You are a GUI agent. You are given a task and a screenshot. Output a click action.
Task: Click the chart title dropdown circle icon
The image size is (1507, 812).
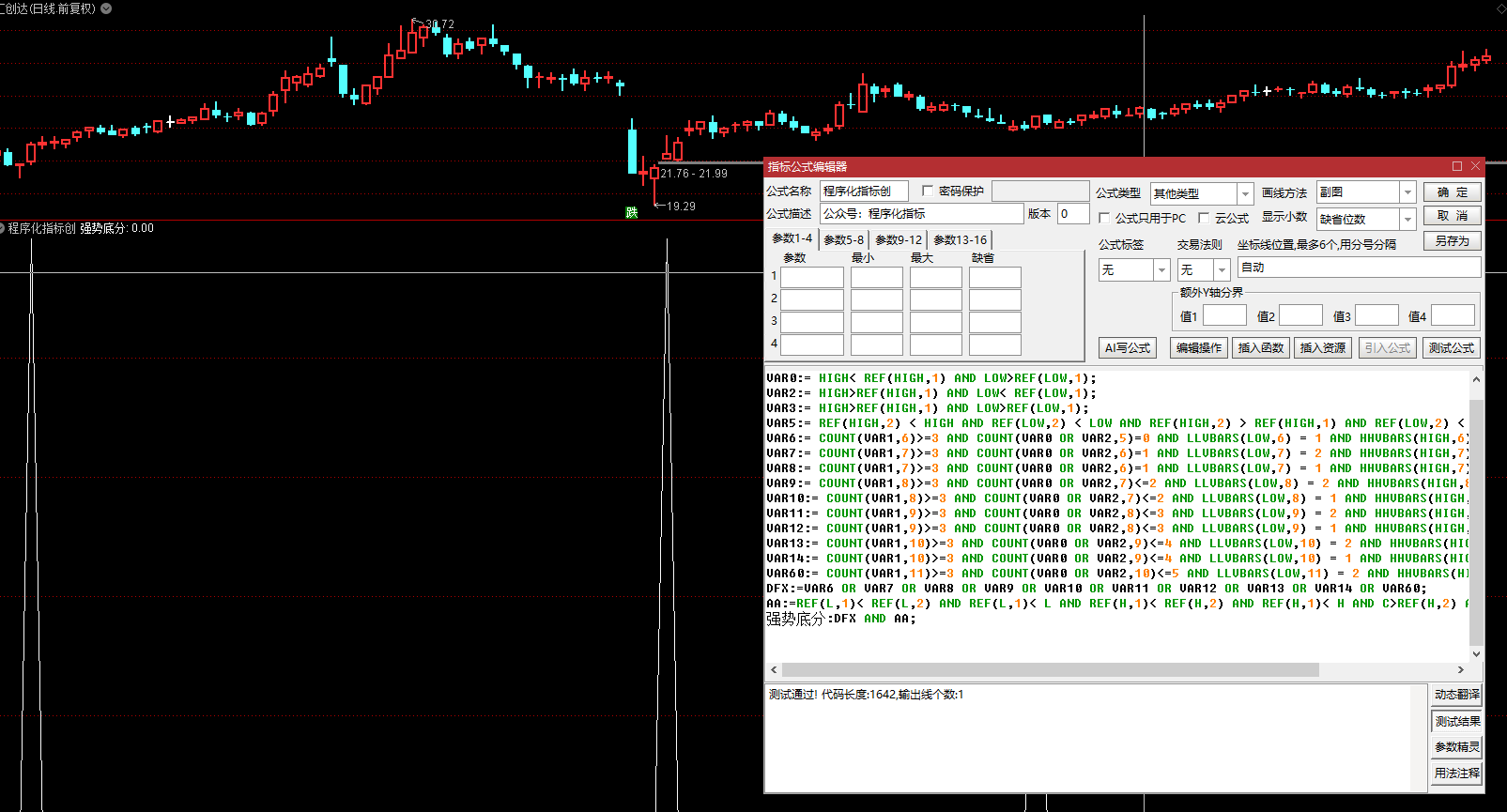coord(106,8)
